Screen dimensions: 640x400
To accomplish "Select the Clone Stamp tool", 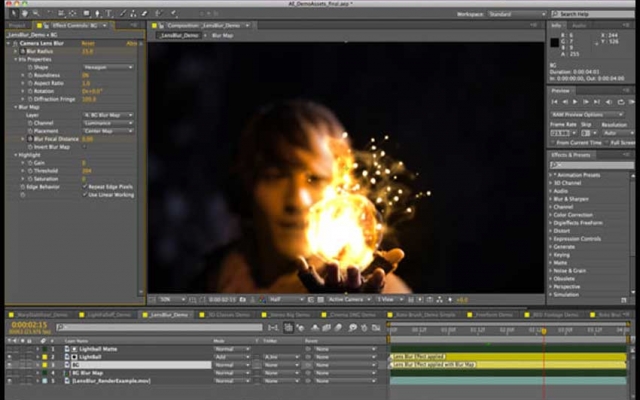I will click(x=133, y=13).
